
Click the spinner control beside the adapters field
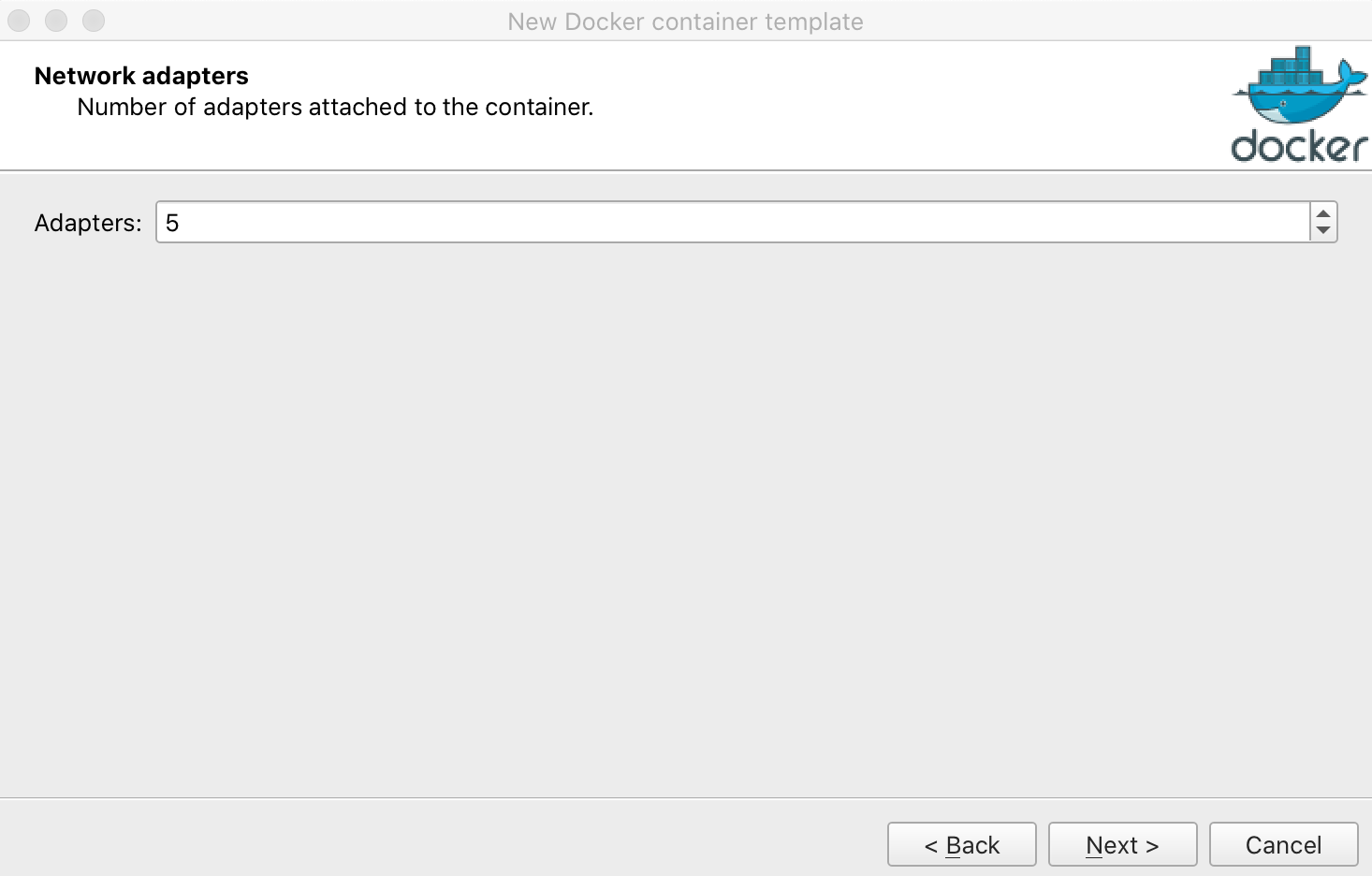(1321, 222)
